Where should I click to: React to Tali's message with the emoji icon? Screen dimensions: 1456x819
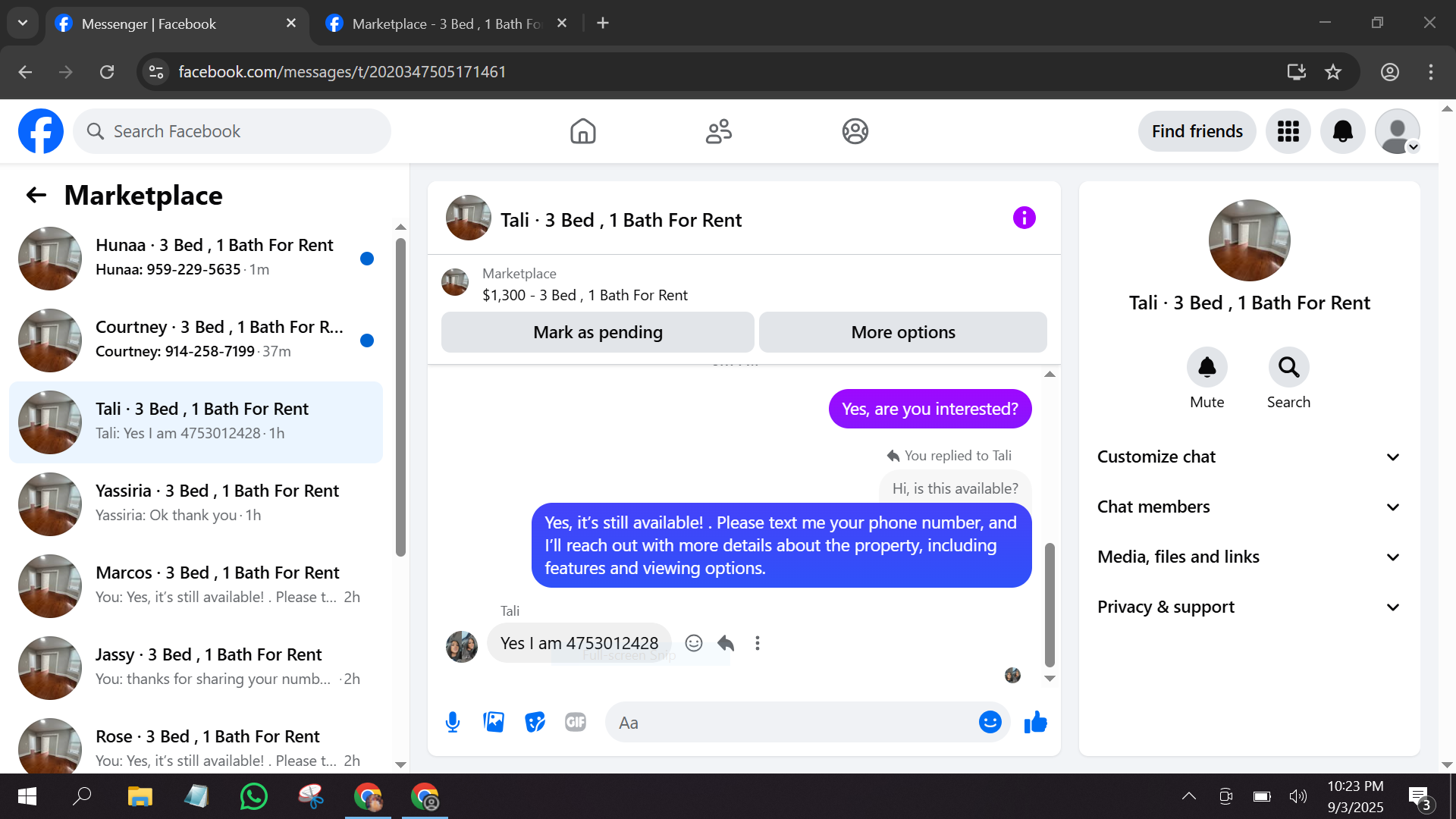pos(694,643)
